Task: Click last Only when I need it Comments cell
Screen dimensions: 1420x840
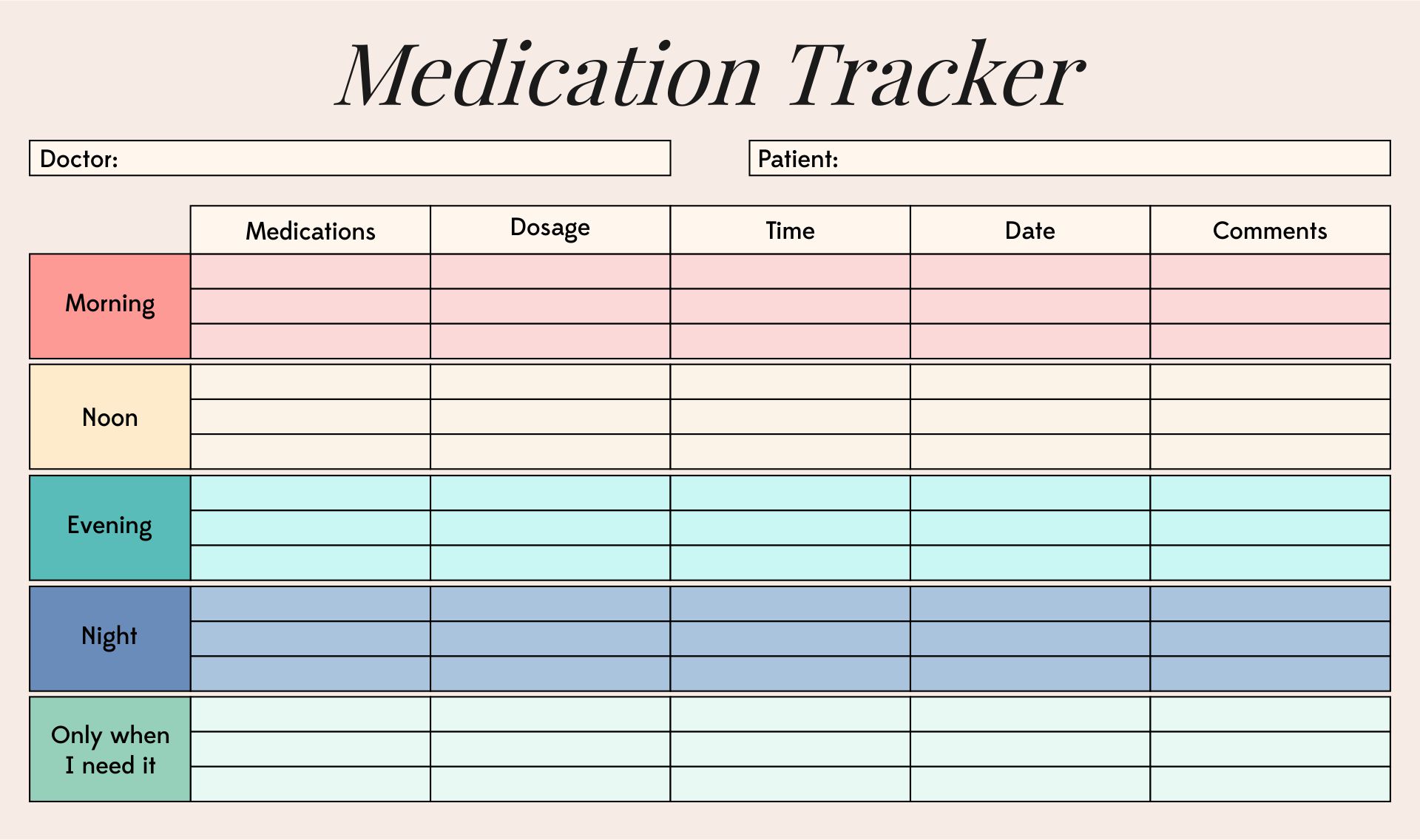Action: coord(1271,784)
